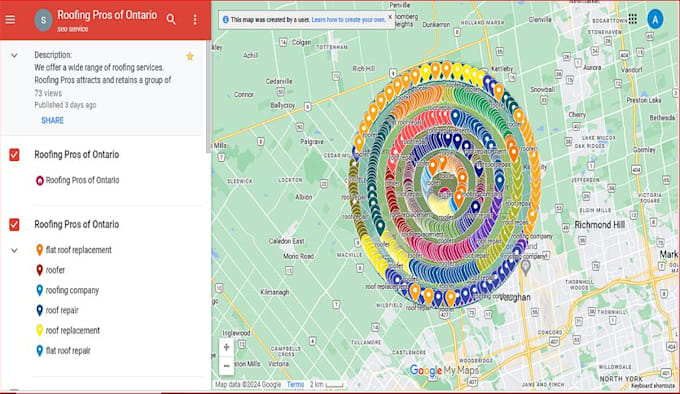Star this map with the yellow star icon
This screenshot has height=394, width=680.
[190, 56]
